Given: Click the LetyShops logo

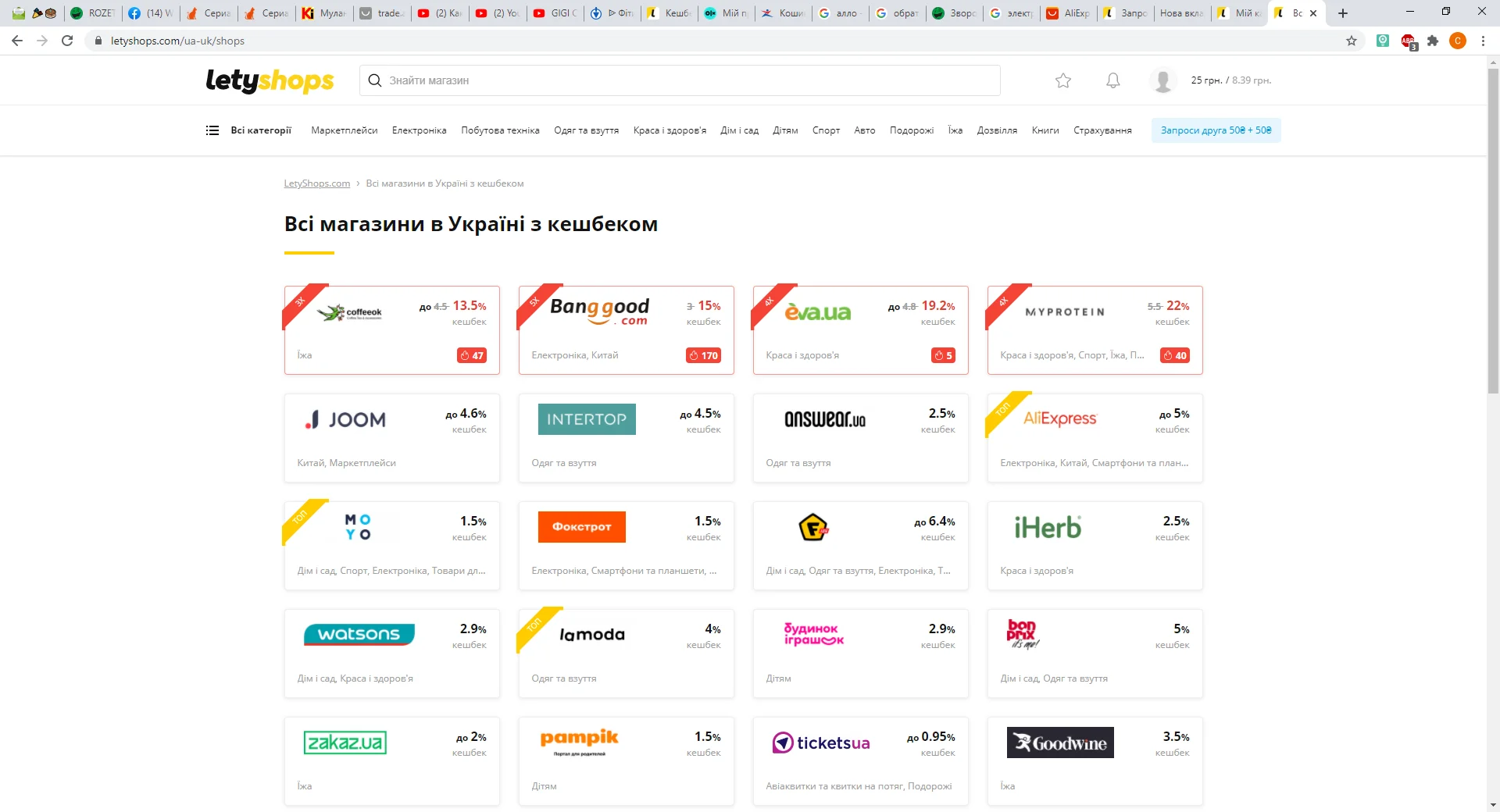Looking at the screenshot, I should pos(270,80).
